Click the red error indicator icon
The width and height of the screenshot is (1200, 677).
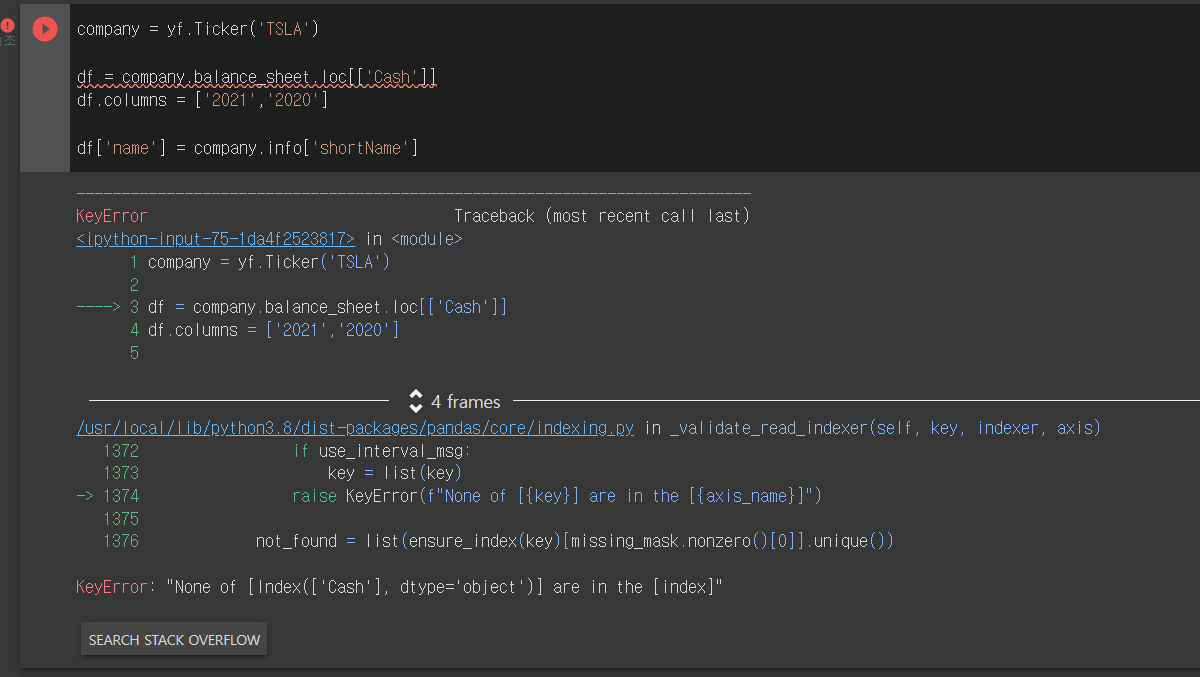(x=8, y=25)
